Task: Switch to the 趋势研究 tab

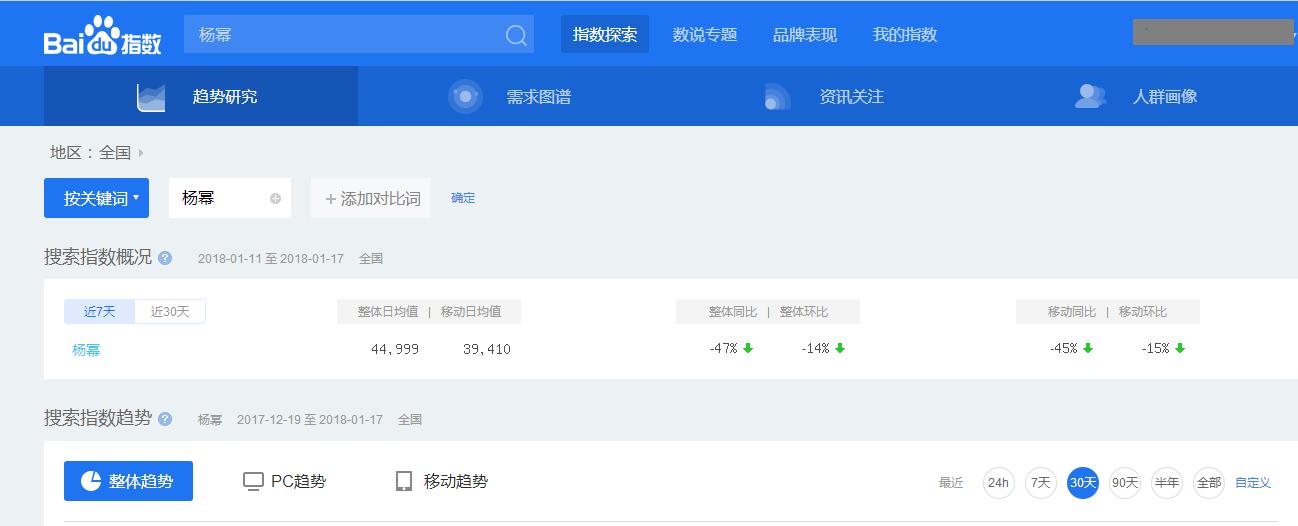Action: (201, 96)
